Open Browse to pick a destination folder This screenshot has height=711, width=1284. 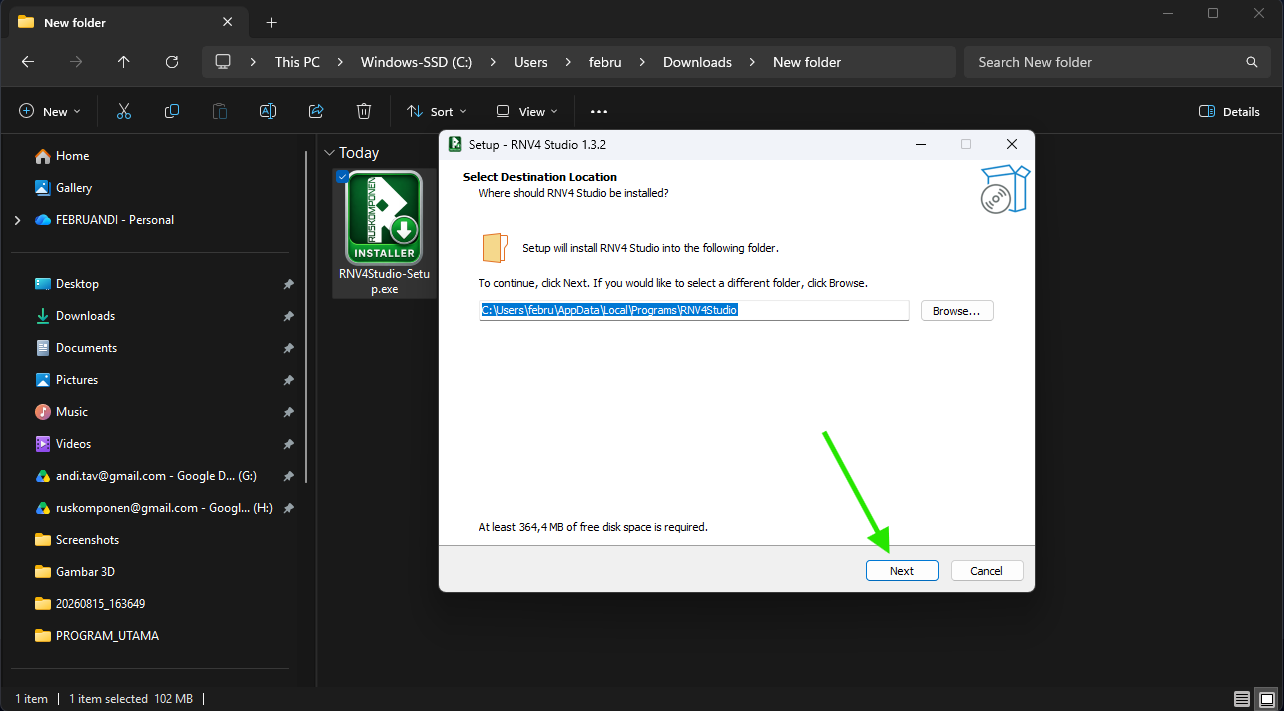coord(957,311)
